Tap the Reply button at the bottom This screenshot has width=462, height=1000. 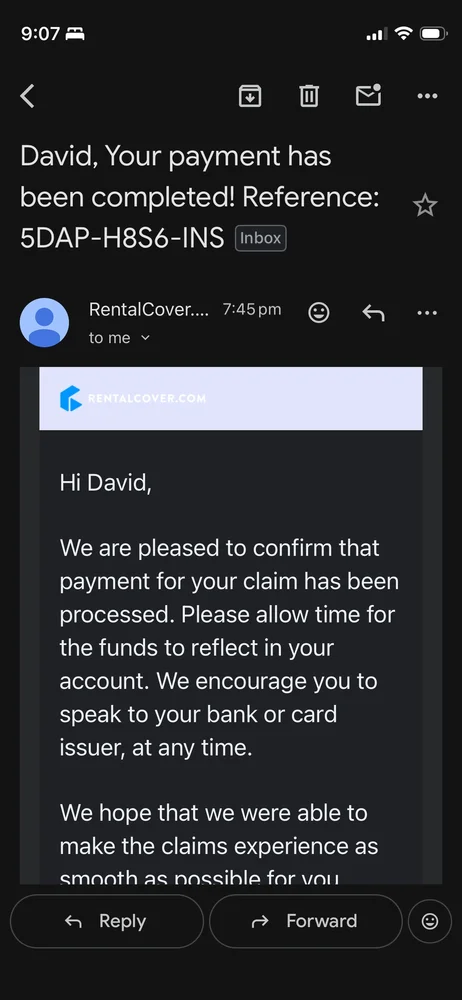click(x=107, y=921)
